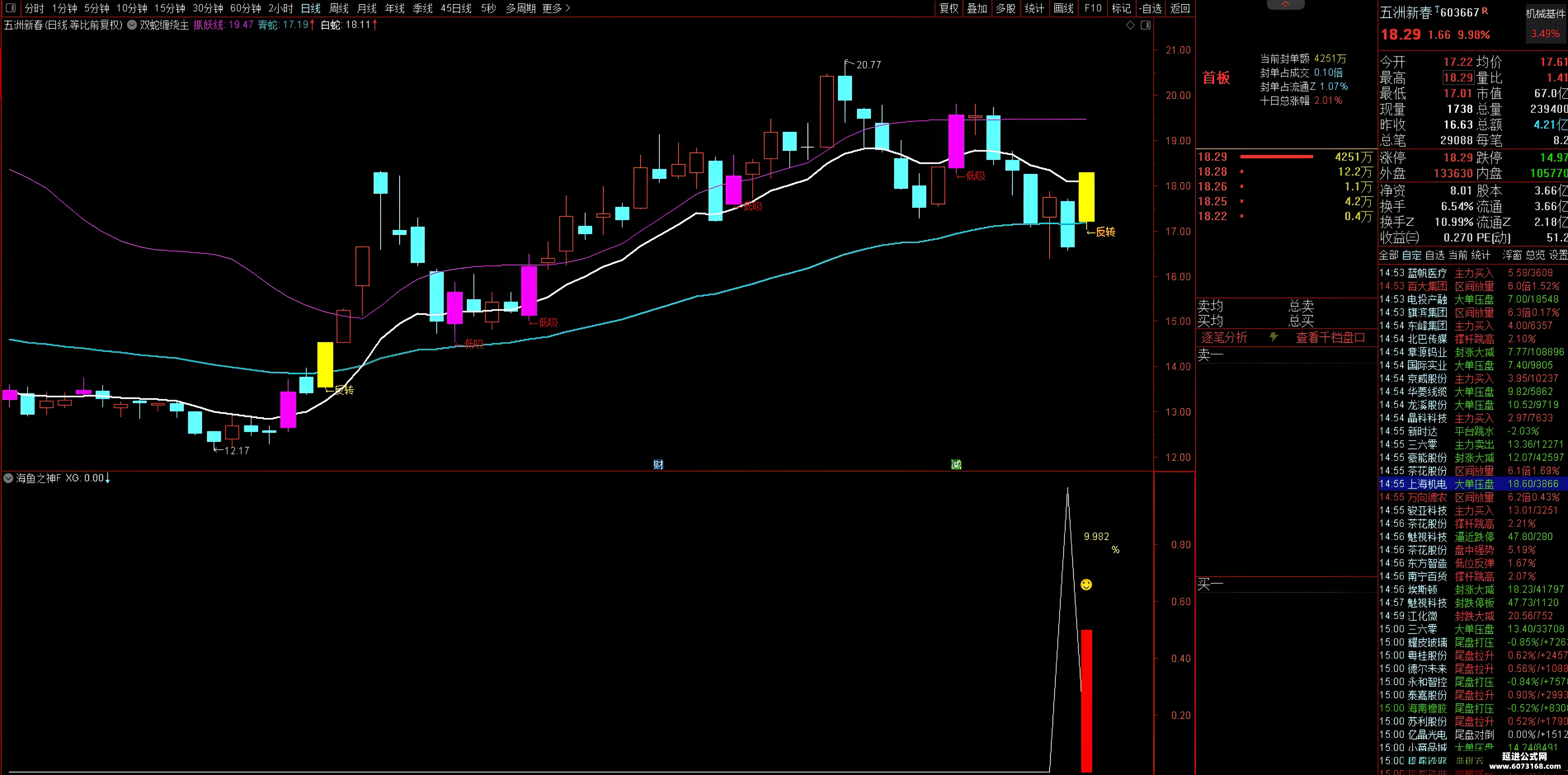Open the 查看千档盘口 link
Image resolution: width=1568 pixels, height=775 pixels.
(1330, 337)
